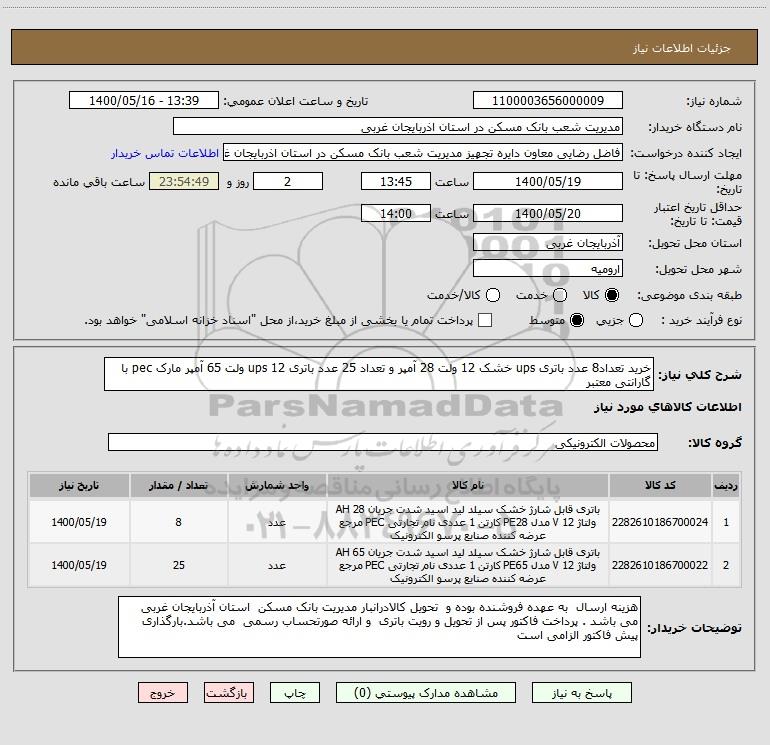Click the buyer notes 'توضیحات خریدار' text area

379,627
